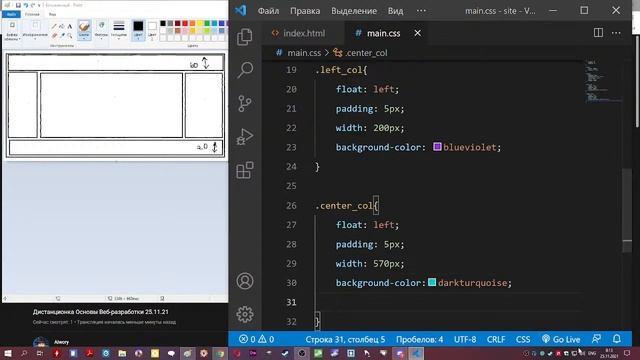The width and height of the screenshot is (640, 360).
Task: Click blueviolet color swatch on line 23
Action: pos(437,147)
